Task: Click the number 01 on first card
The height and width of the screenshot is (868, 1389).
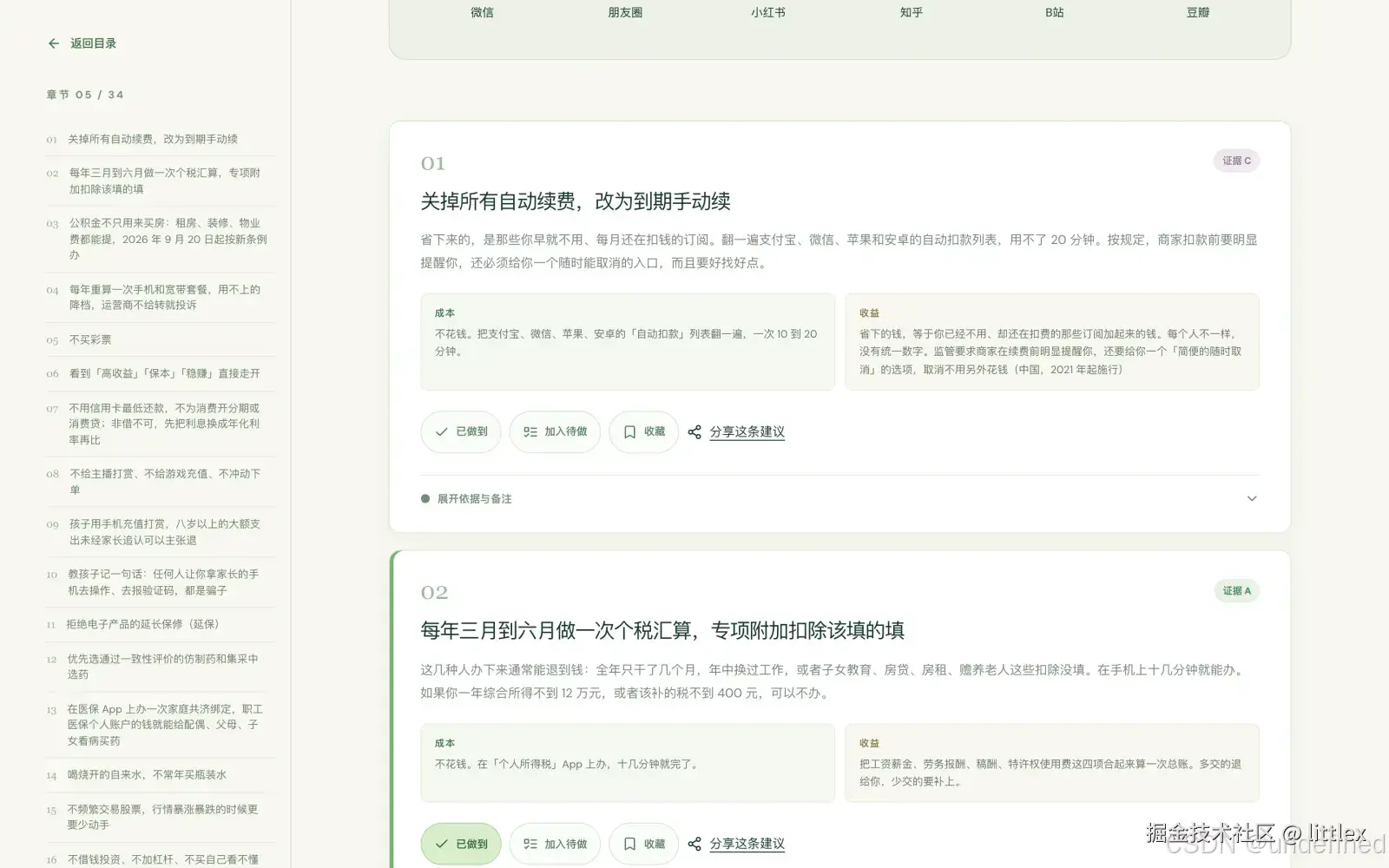Action: (x=433, y=163)
